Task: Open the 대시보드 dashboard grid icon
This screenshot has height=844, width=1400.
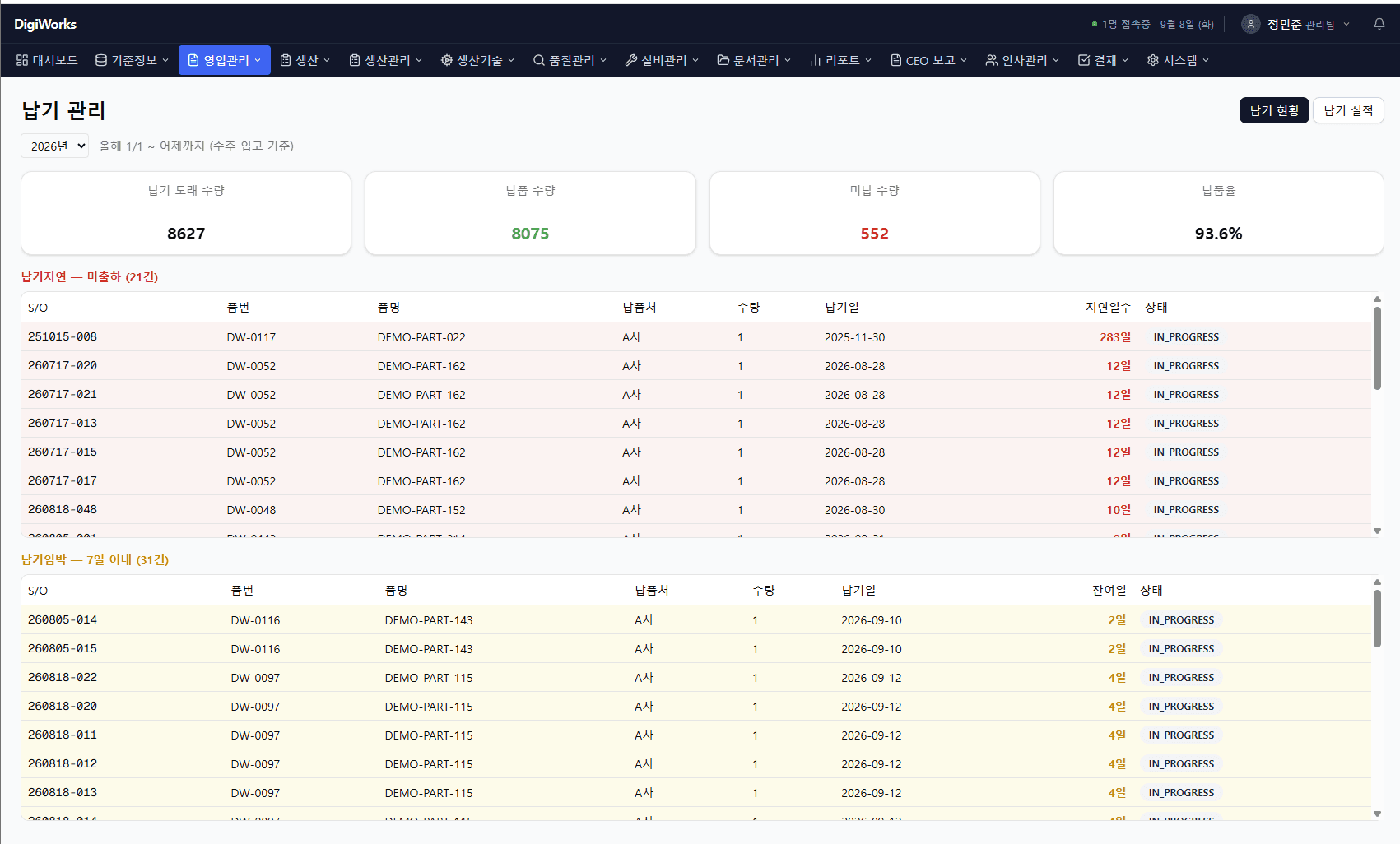Action: [22, 60]
